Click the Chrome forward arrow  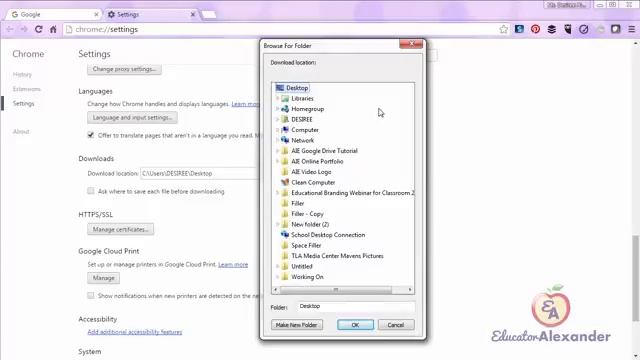[24, 29]
